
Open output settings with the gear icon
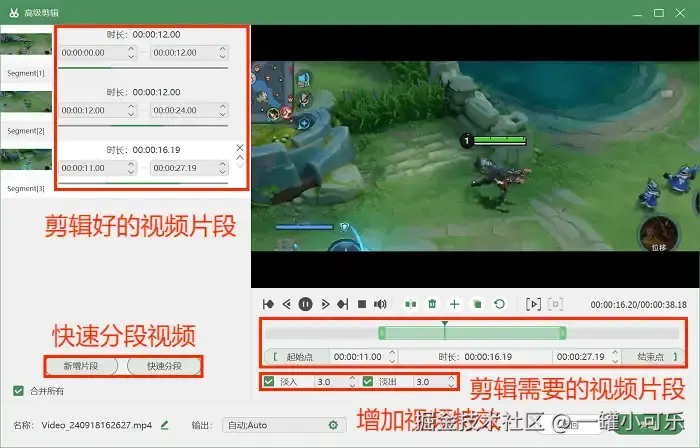333,425
